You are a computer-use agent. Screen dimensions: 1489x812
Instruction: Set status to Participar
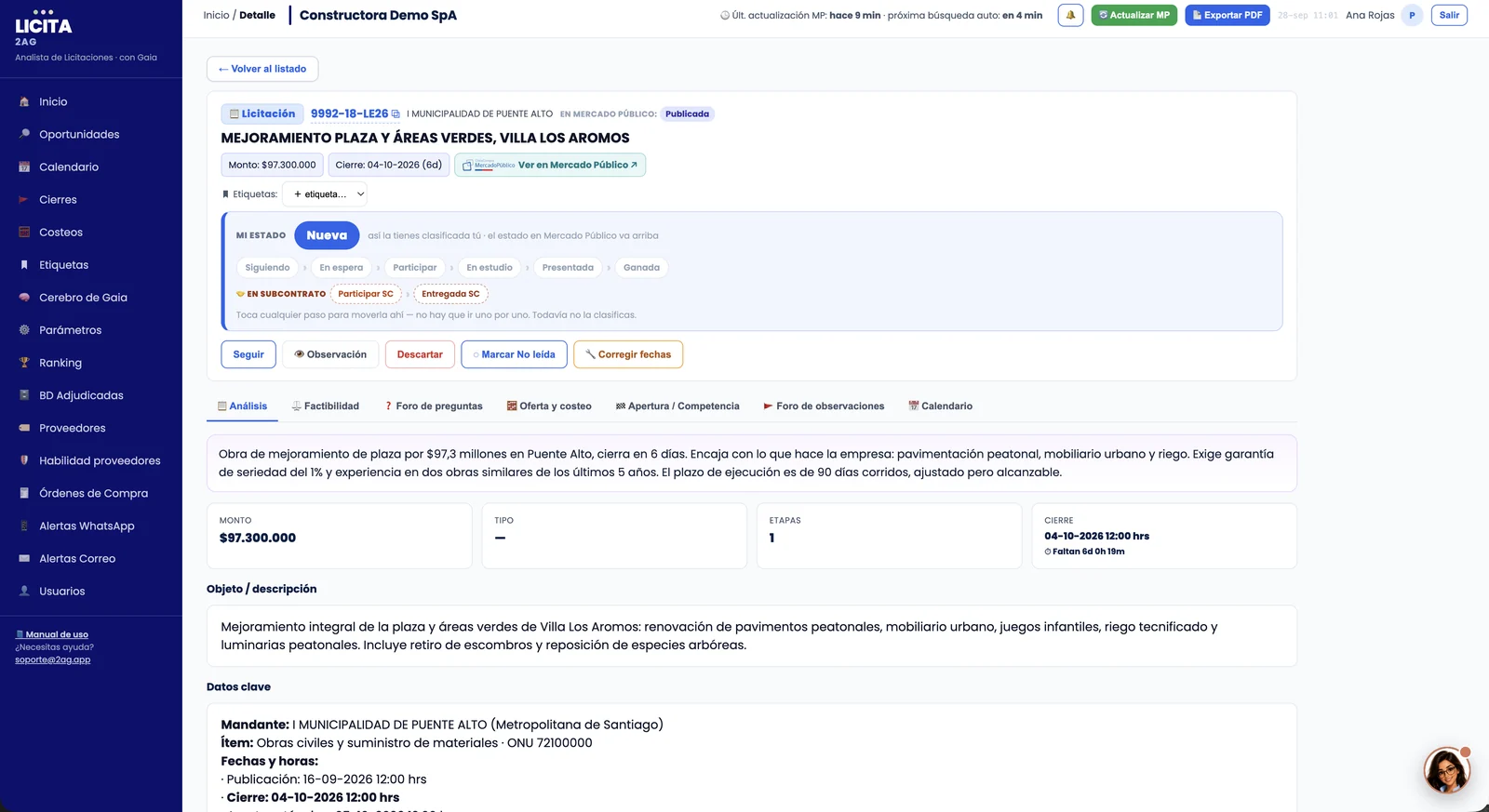click(415, 268)
